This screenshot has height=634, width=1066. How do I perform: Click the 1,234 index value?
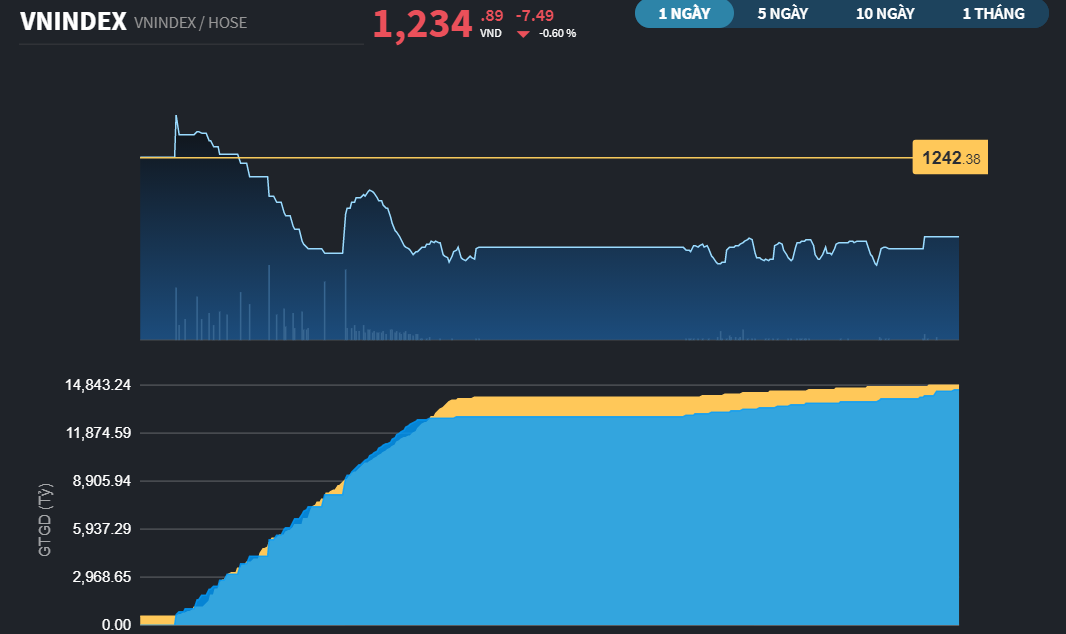422,24
